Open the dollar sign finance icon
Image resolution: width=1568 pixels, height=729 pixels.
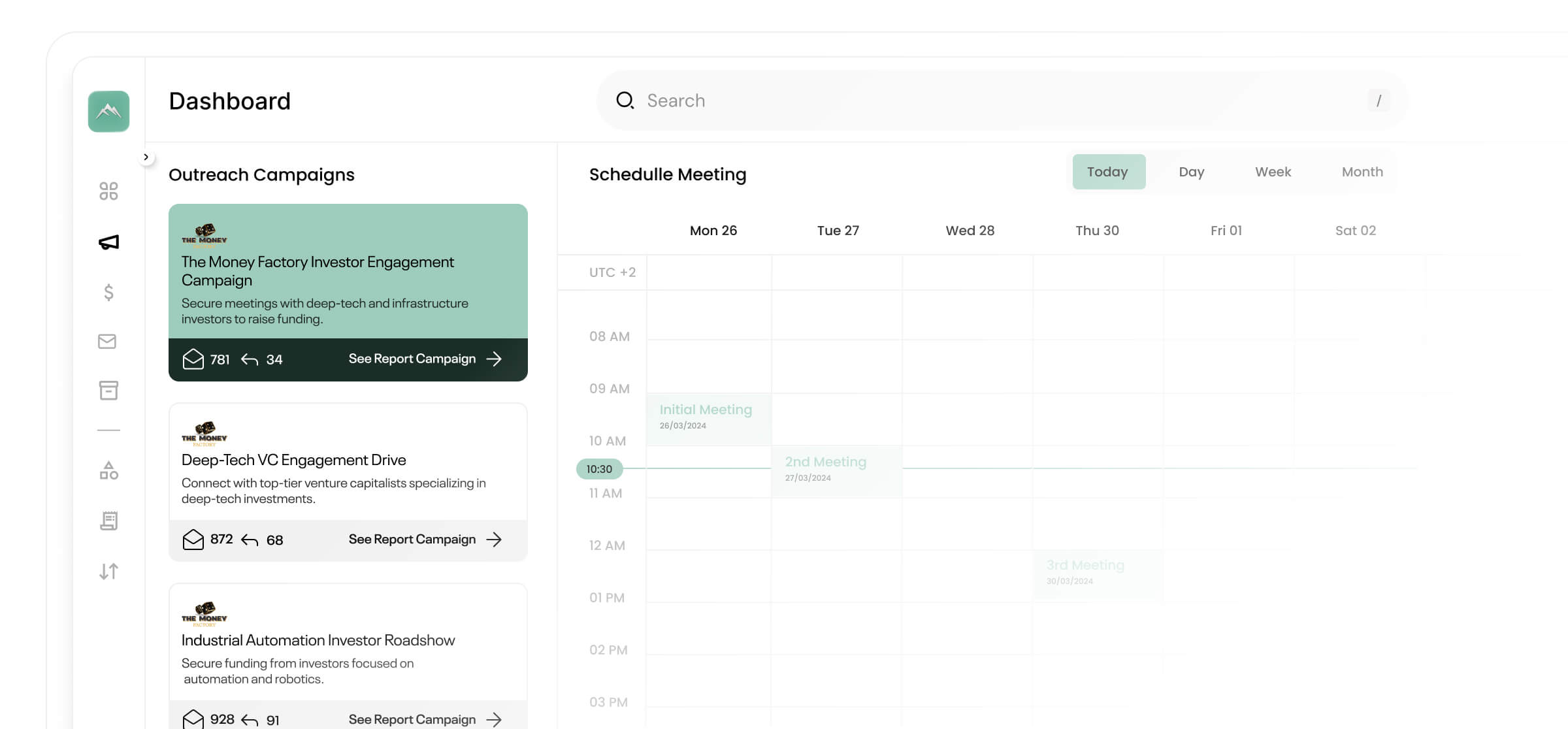click(108, 292)
